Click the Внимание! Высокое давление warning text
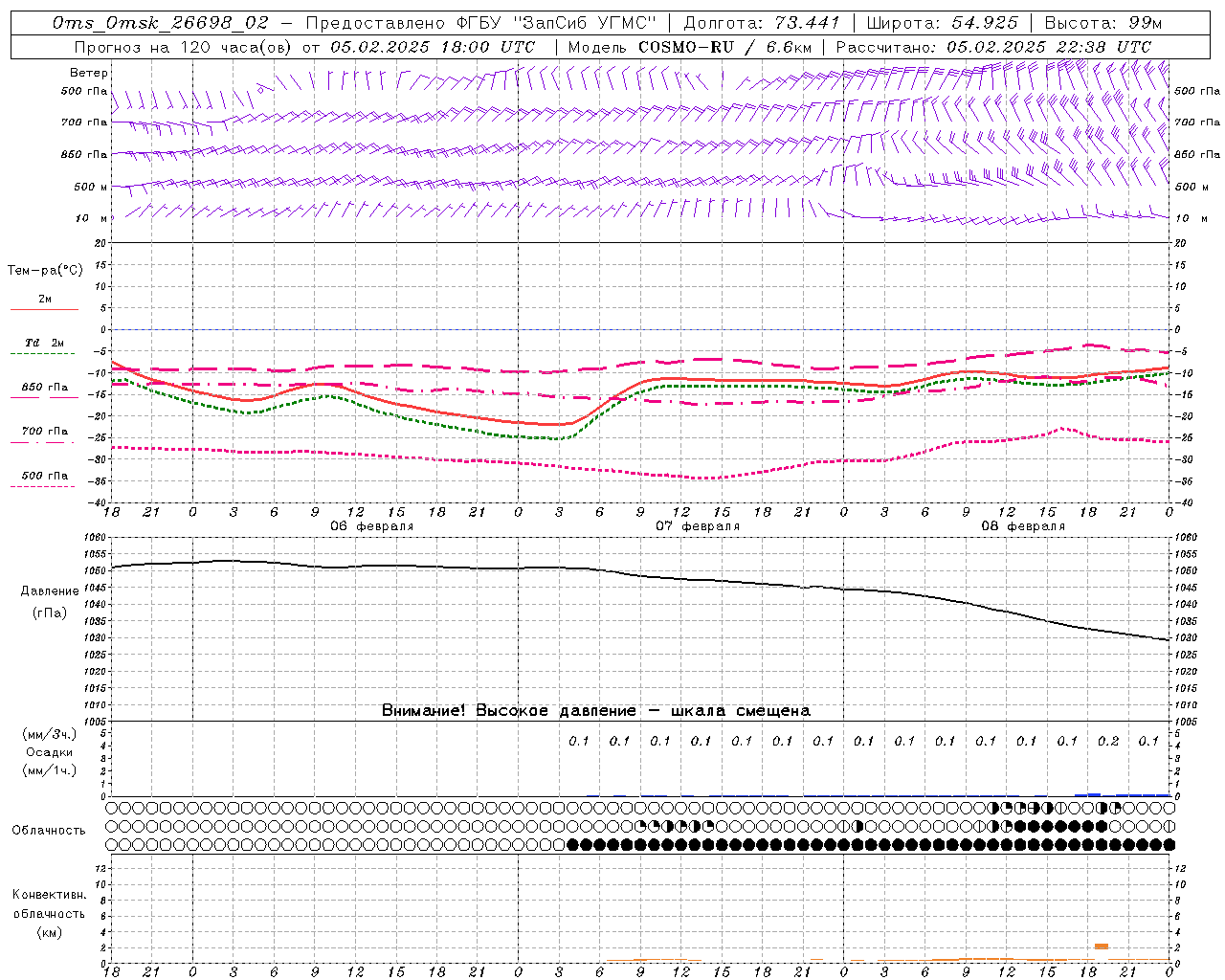The image size is (1225, 980). pos(595,710)
